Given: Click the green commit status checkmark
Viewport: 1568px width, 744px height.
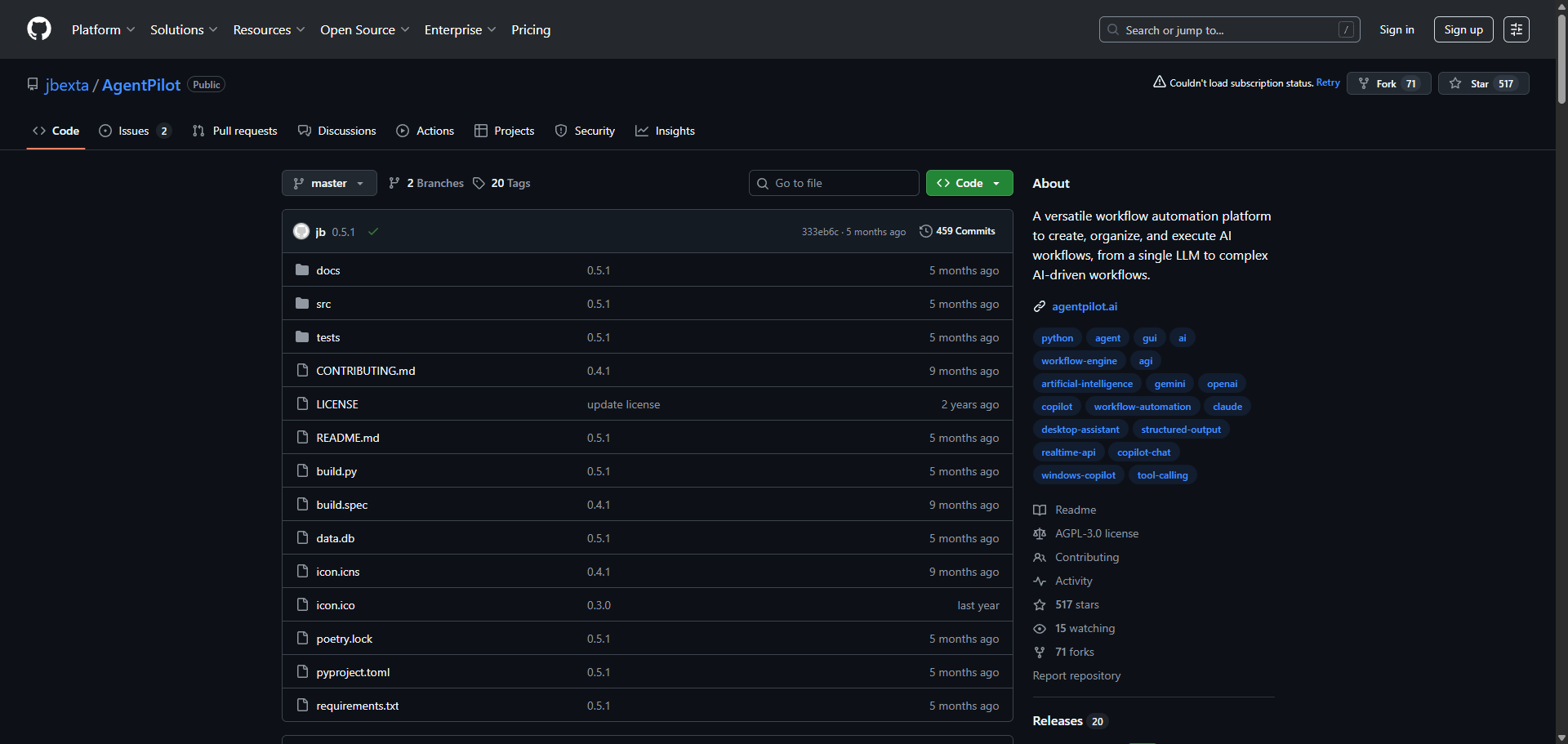Looking at the screenshot, I should [x=373, y=232].
